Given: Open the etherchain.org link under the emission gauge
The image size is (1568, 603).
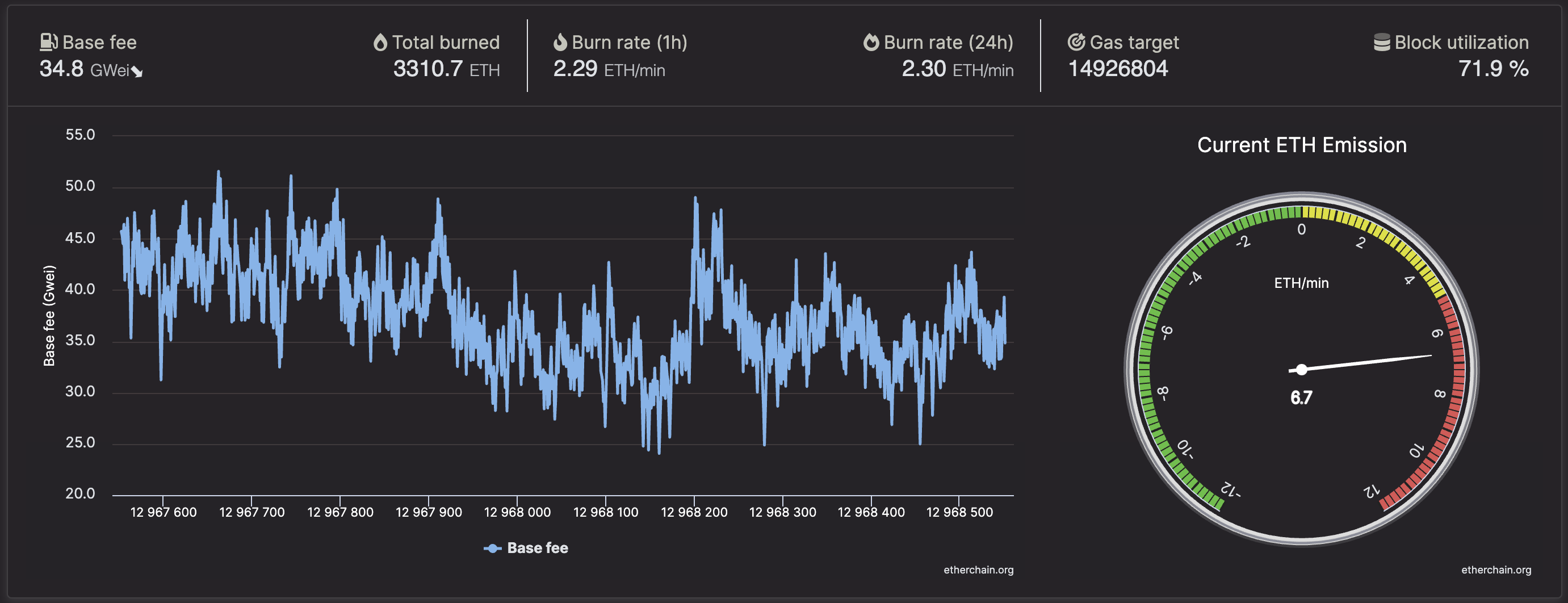Looking at the screenshot, I should pos(1496,570).
